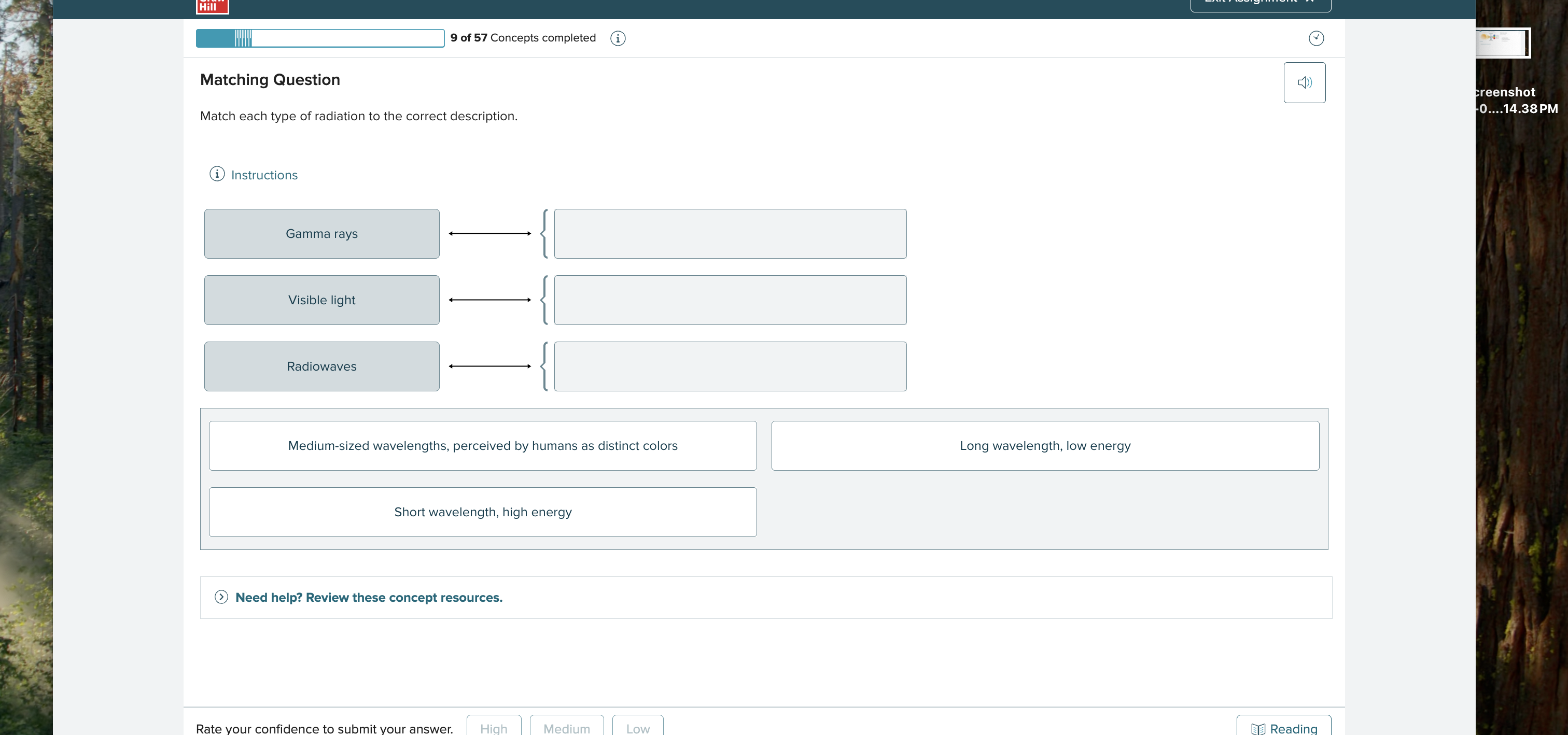The height and width of the screenshot is (735, 1568).
Task: Open the Instructions details
Action: tap(263, 175)
